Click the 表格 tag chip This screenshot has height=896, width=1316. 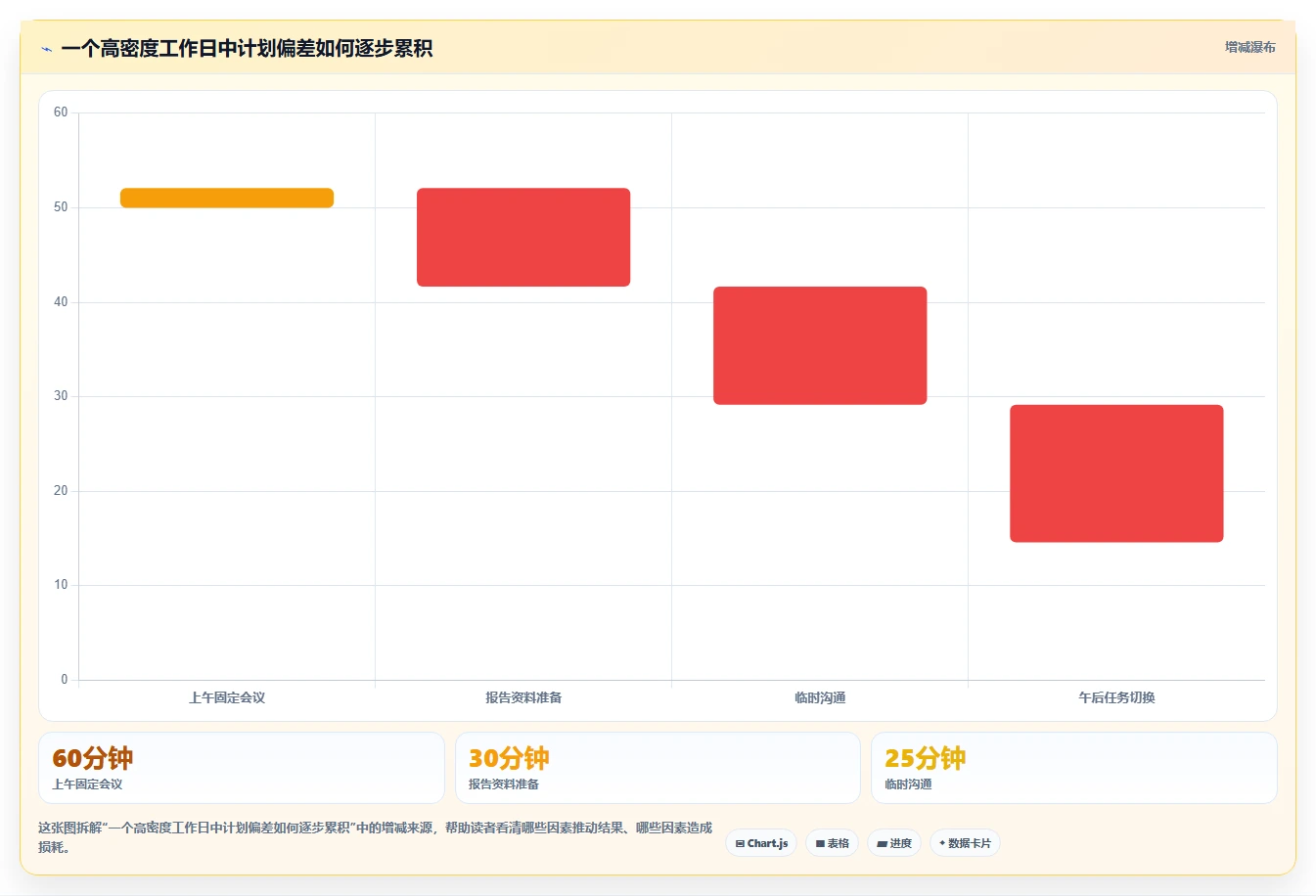pyautogui.click(x=832, y=843)
